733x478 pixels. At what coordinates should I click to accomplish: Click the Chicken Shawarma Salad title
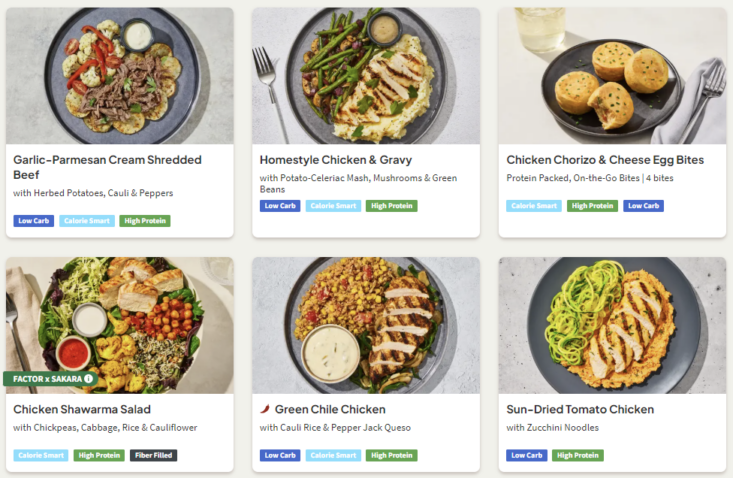coord(82,409)
